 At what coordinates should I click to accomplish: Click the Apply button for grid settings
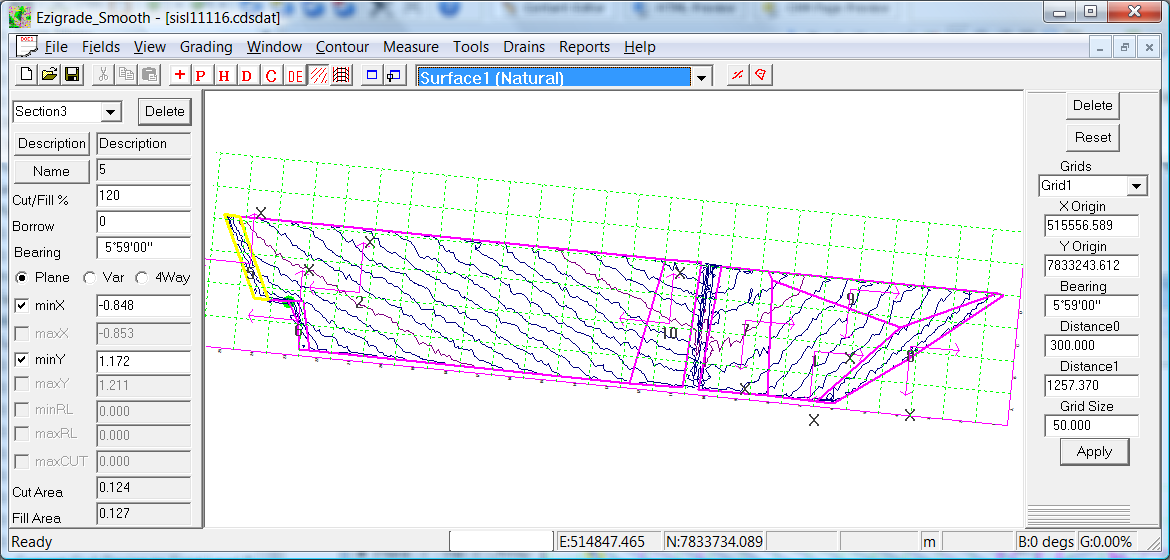(1094, 452)
